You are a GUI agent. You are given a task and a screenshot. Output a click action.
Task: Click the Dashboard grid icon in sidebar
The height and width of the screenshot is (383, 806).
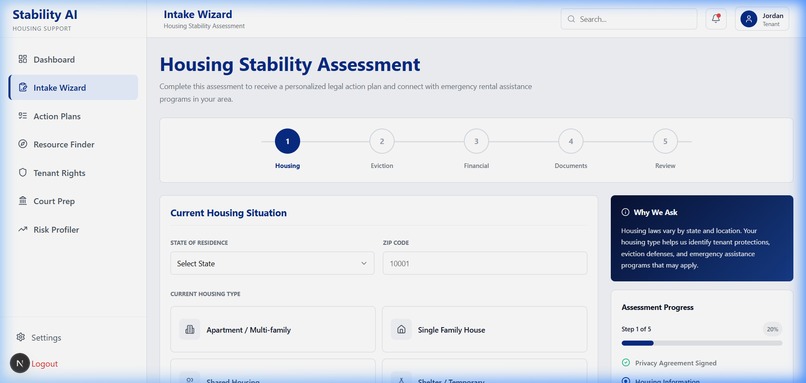click(x=23, y=59)
